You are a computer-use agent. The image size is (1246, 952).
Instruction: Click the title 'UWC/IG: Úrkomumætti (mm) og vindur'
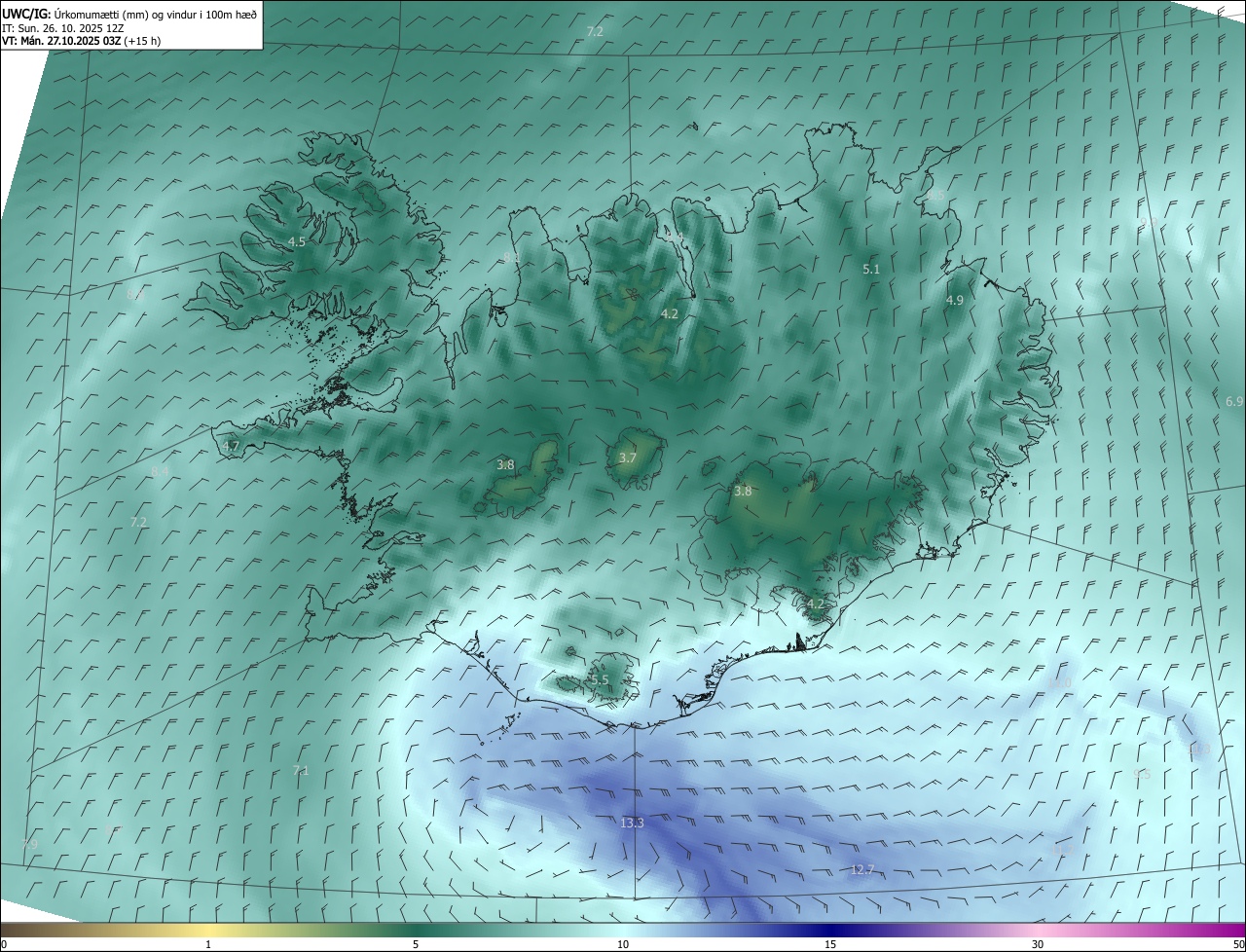point(128,15)
